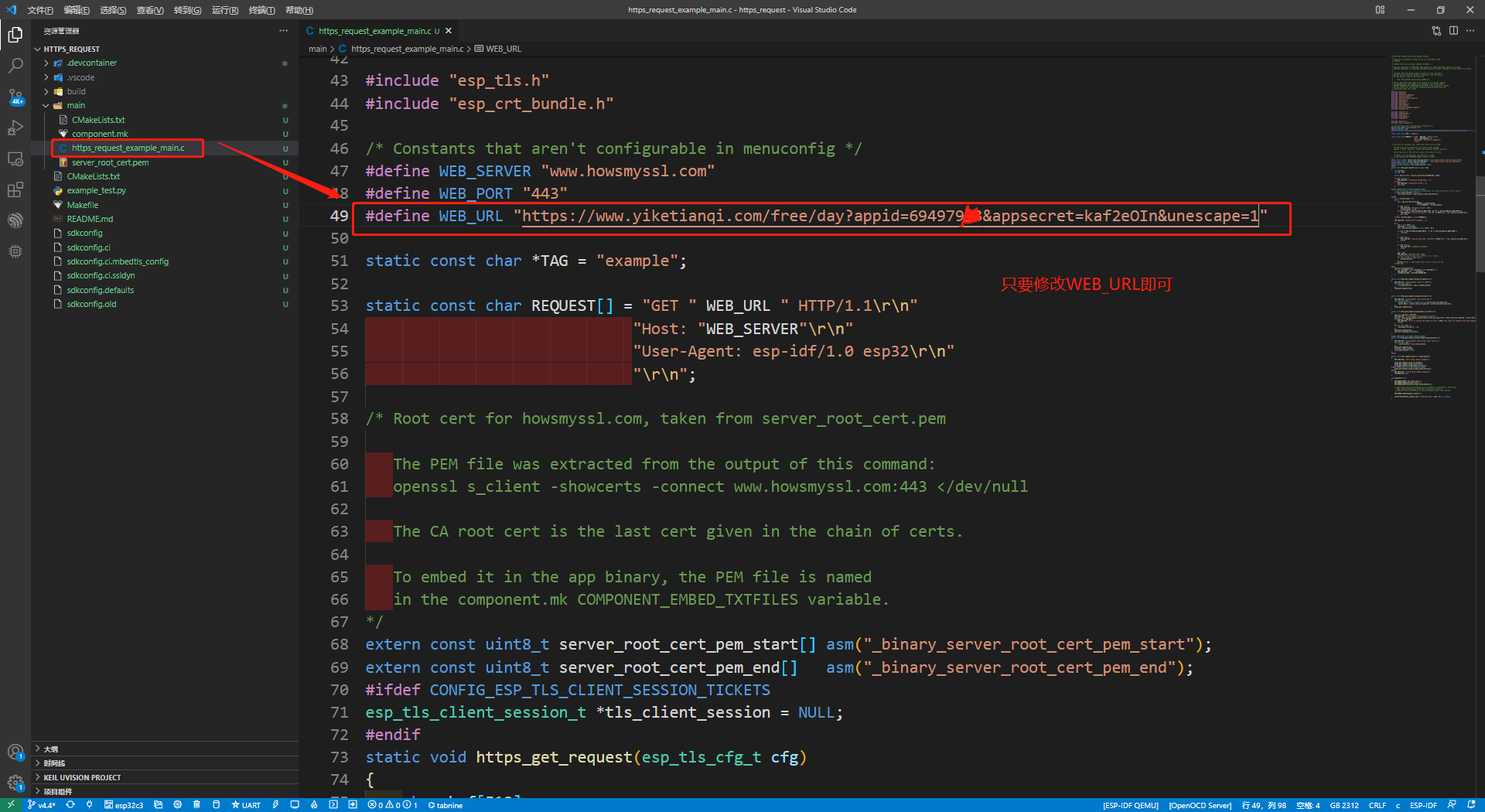Change the CRLF line ending setting
Viewport: 1485px width, 812px height.
[1377, 805]
